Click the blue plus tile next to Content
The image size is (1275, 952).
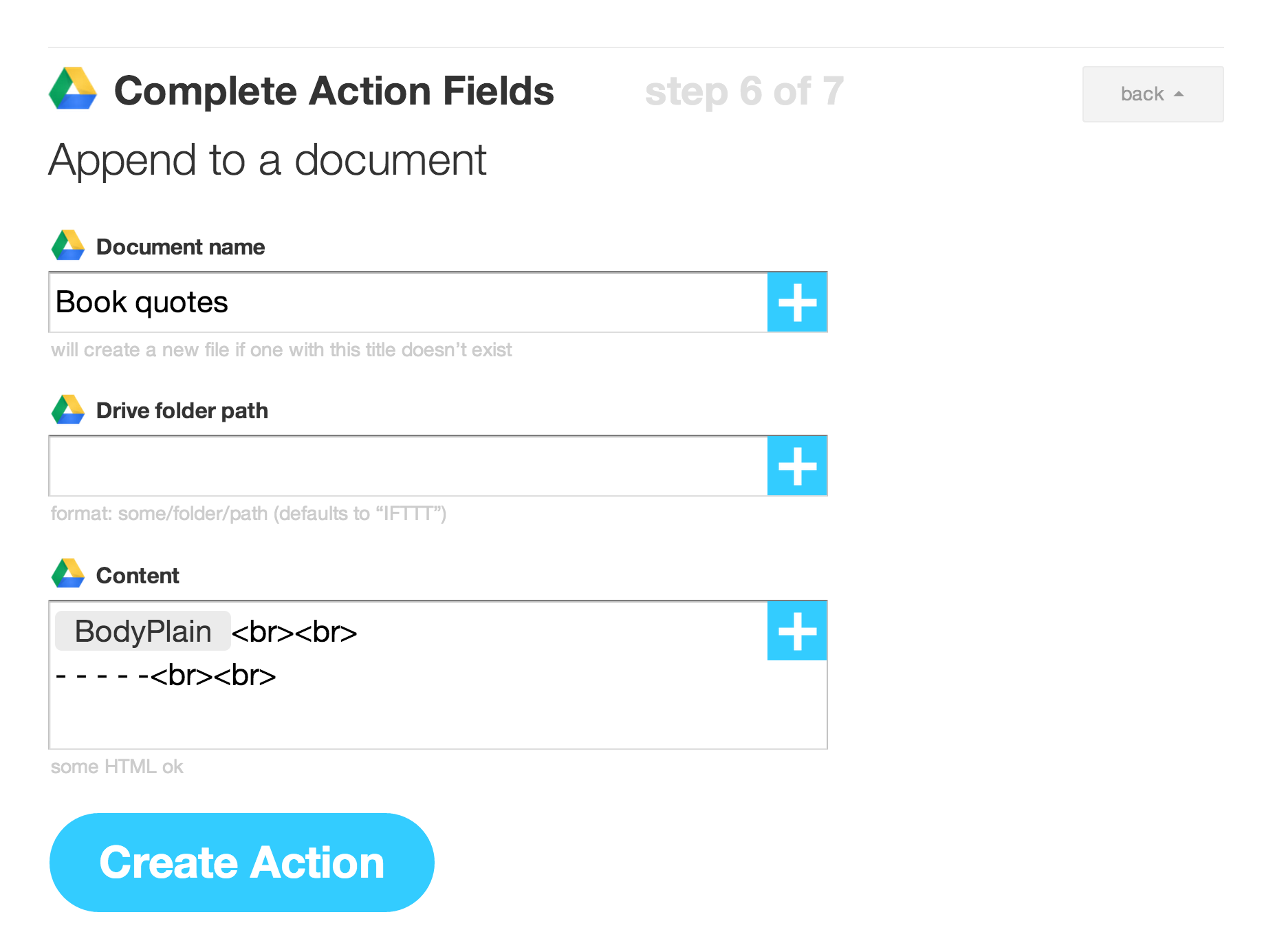(x=796, y=630)
